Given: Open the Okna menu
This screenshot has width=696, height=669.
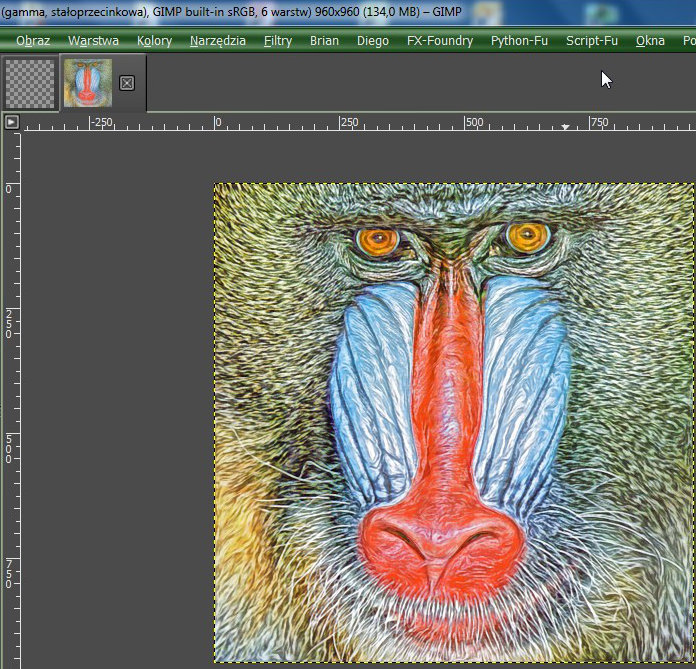Looking at the screenshot, I should 650,41.
